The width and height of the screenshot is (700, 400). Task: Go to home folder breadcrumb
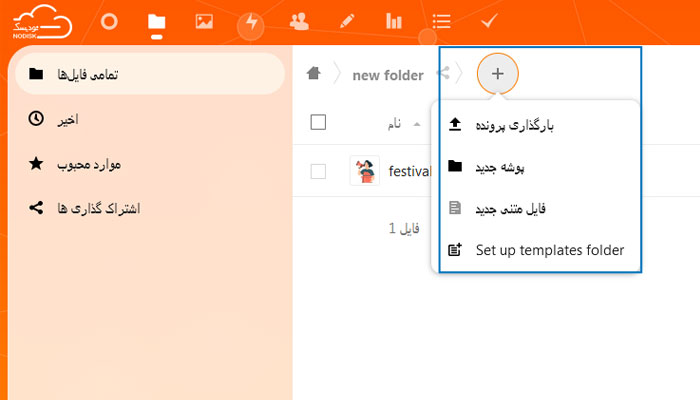[314, 73]
